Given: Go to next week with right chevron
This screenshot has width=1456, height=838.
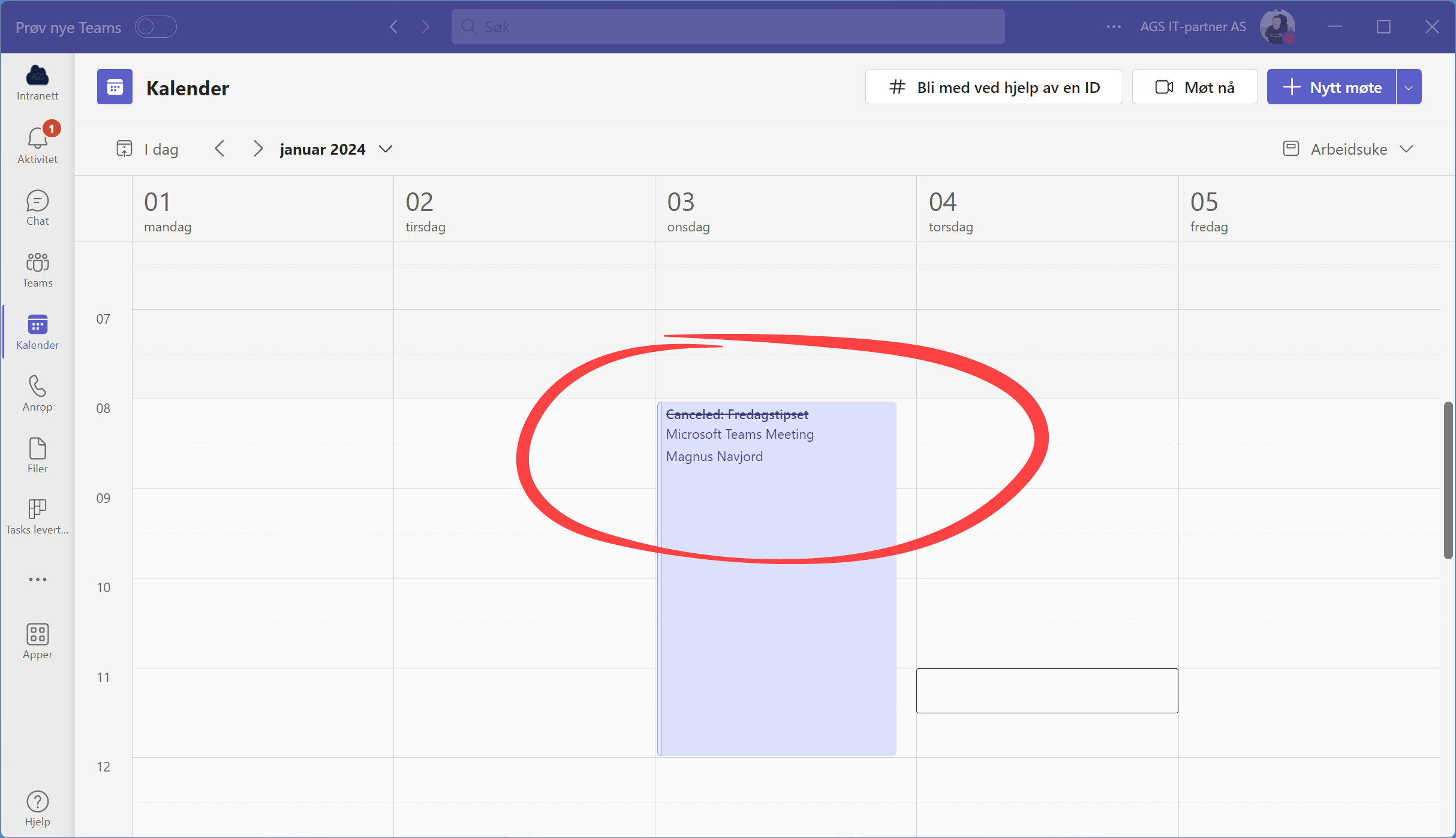Looking at the screenshot, I should (258, 149).
